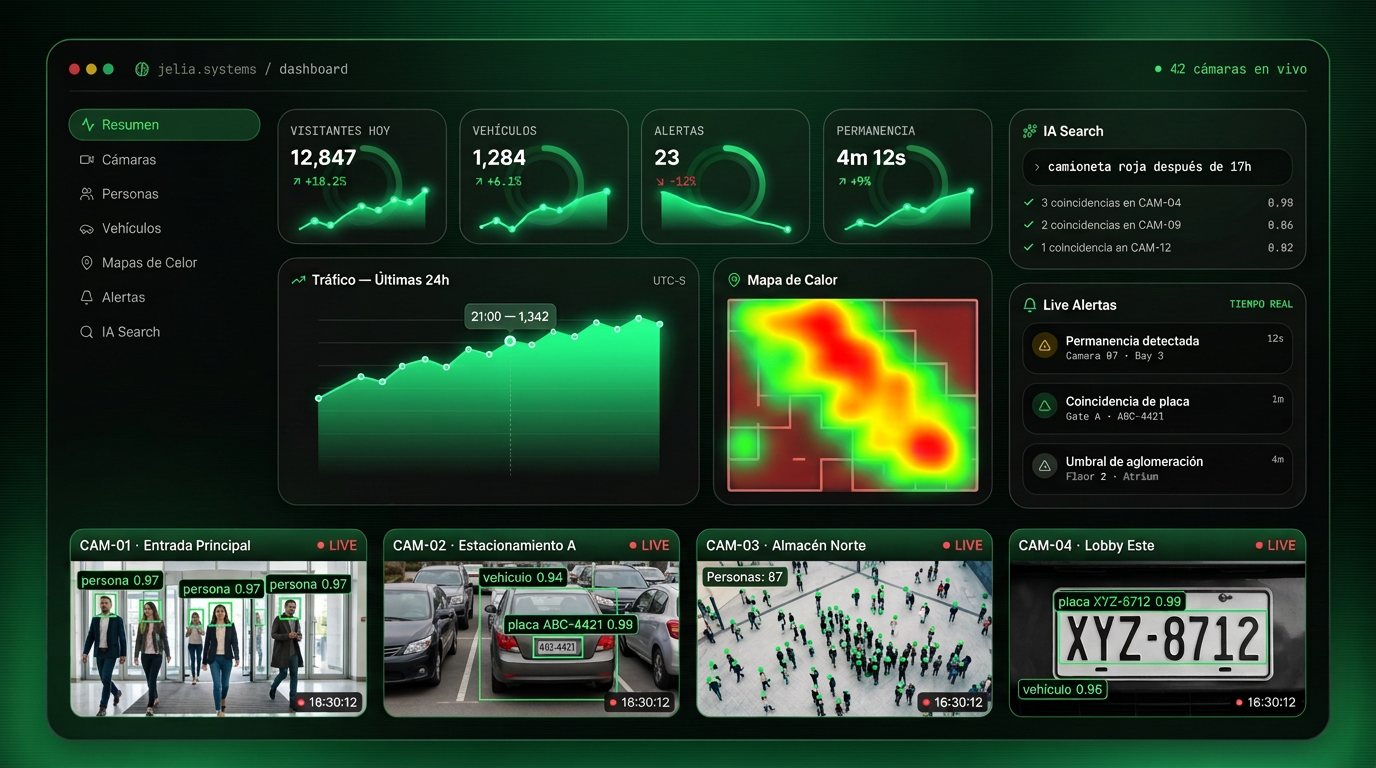Open the Alertas stat card showing 23
1376x768 pixels.
(x=725, y=176)
